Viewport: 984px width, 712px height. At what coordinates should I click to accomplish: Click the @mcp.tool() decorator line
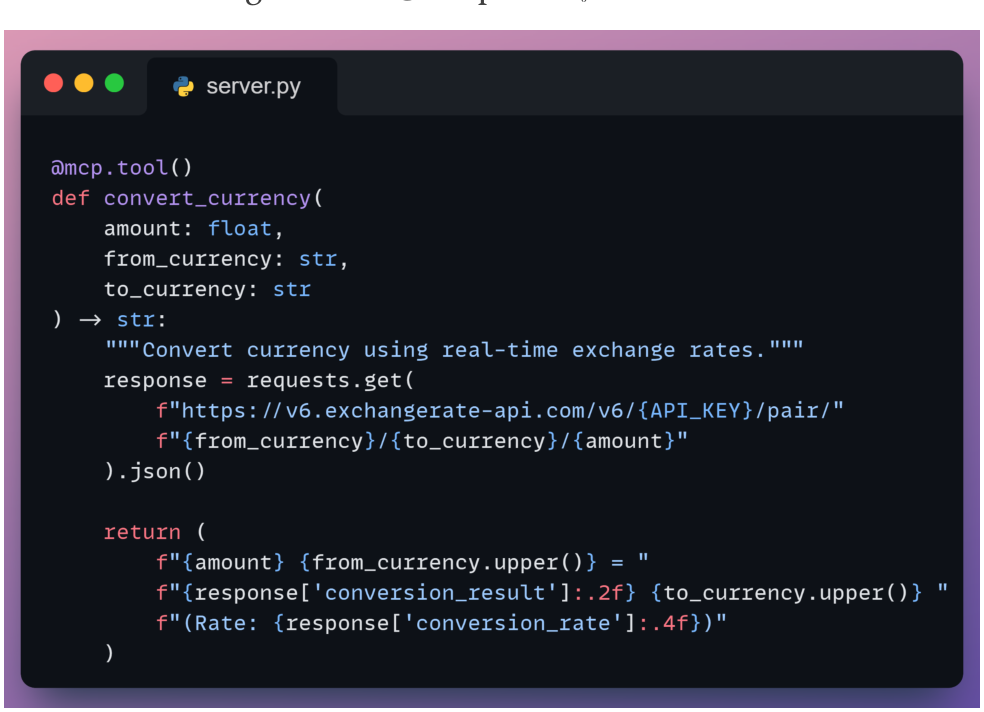(121, 167)
